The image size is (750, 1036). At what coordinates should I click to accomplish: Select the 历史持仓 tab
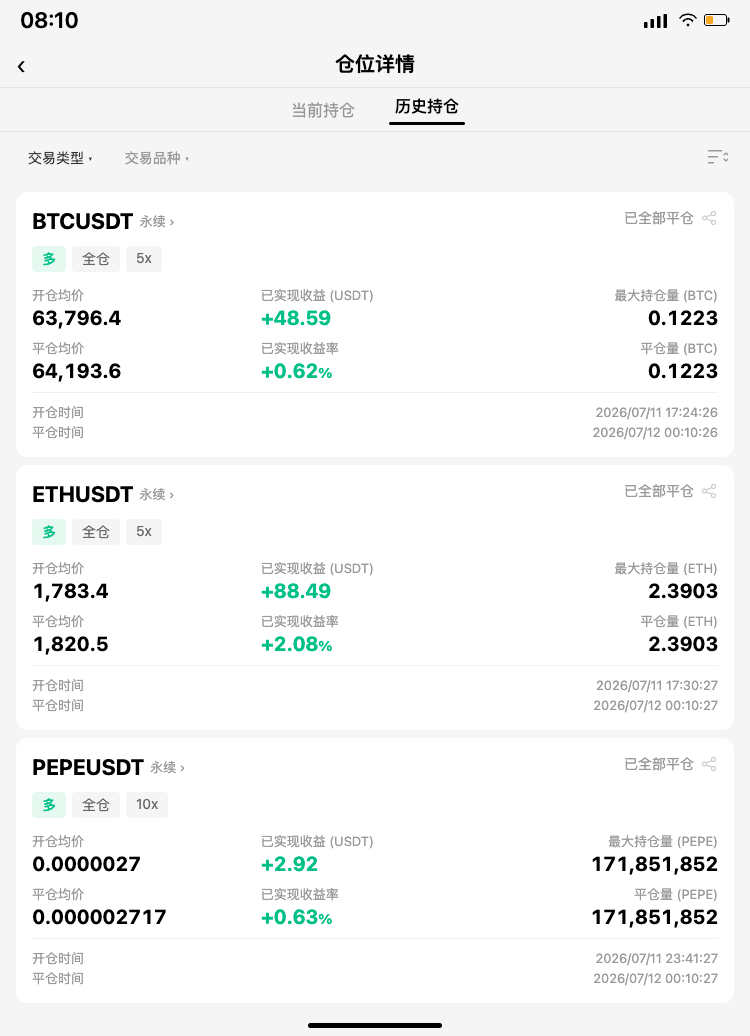427,106
